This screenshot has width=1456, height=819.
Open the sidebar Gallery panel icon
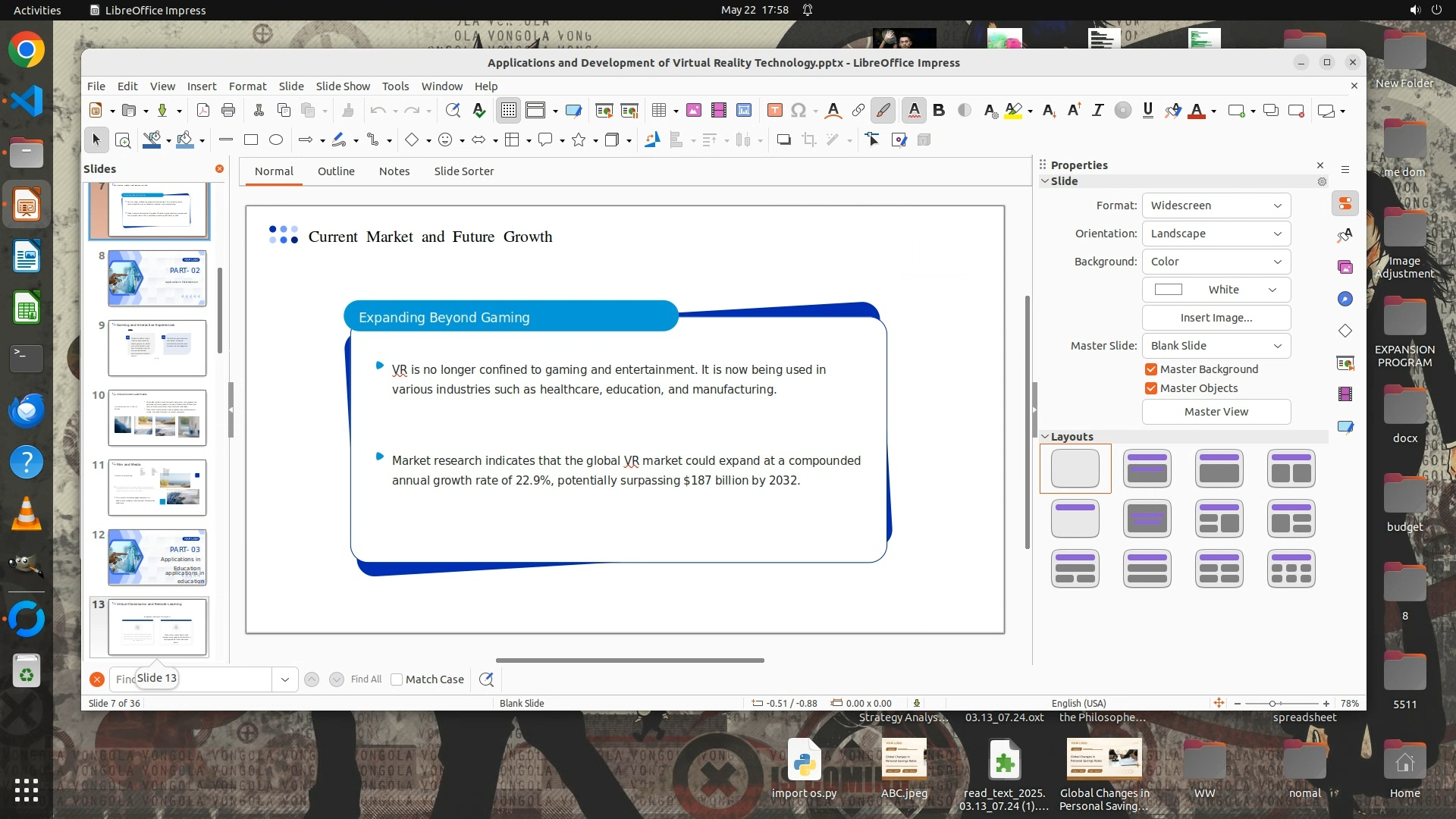1345,267
